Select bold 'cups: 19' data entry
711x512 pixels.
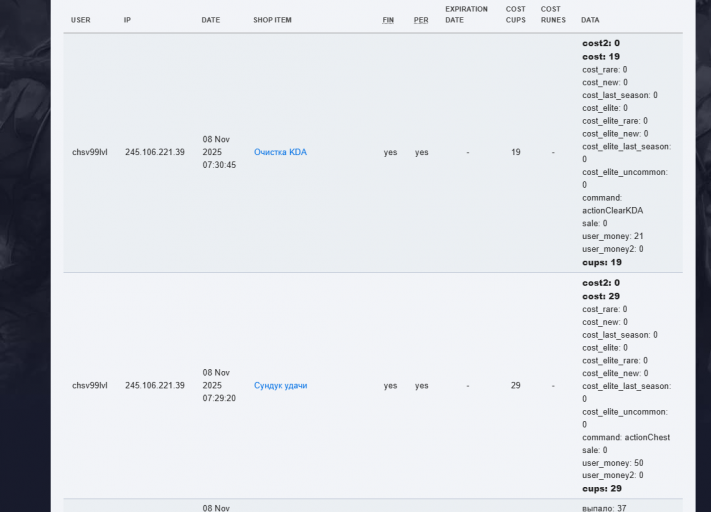pos(602,263)
